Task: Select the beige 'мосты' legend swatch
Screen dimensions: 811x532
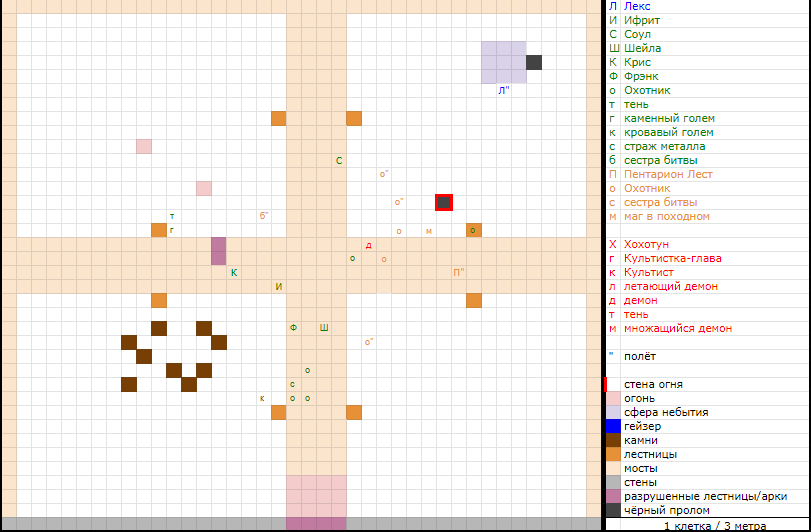Action: point(613,468)
